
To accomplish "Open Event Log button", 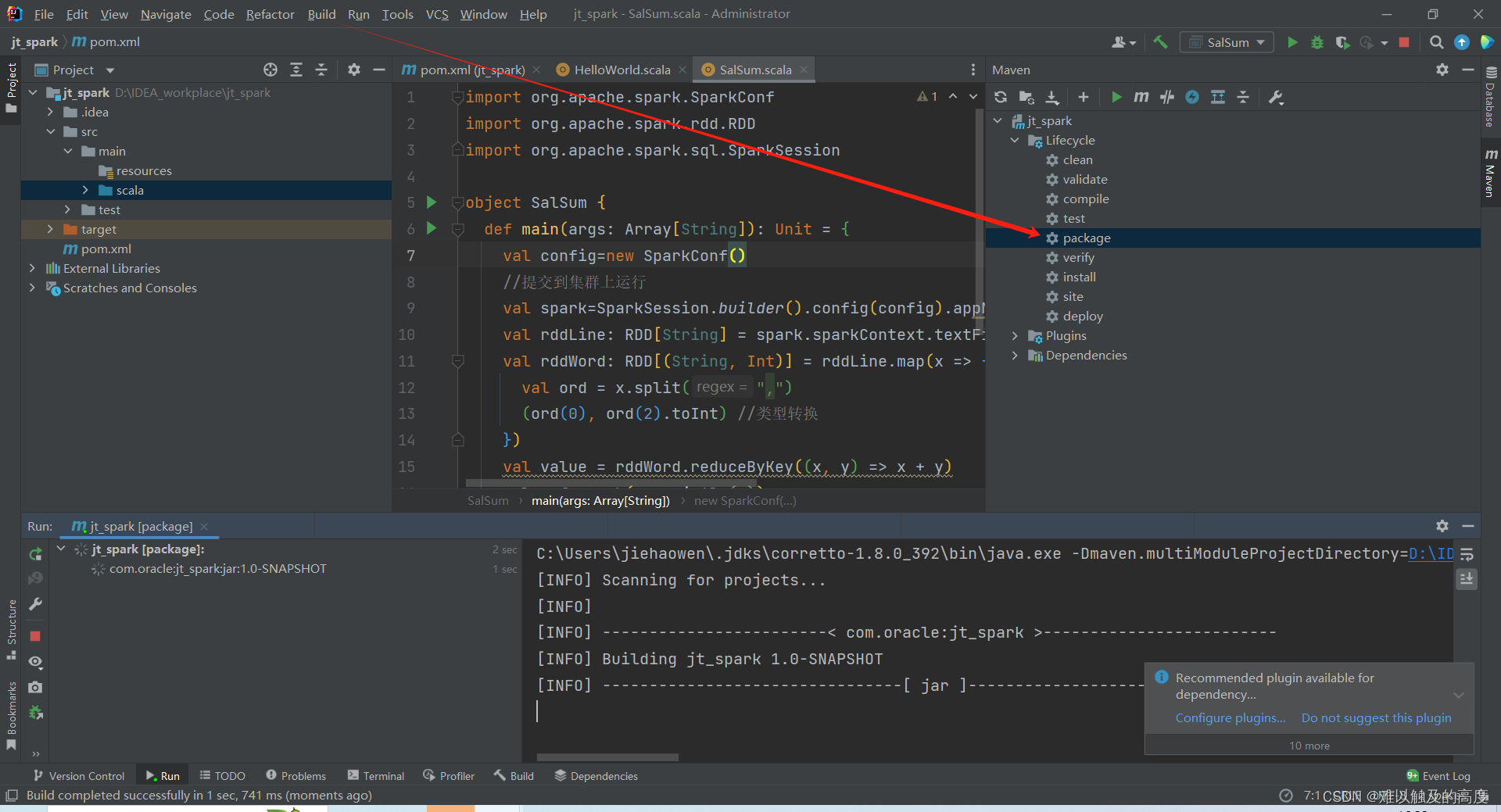I will point(1438,775).
